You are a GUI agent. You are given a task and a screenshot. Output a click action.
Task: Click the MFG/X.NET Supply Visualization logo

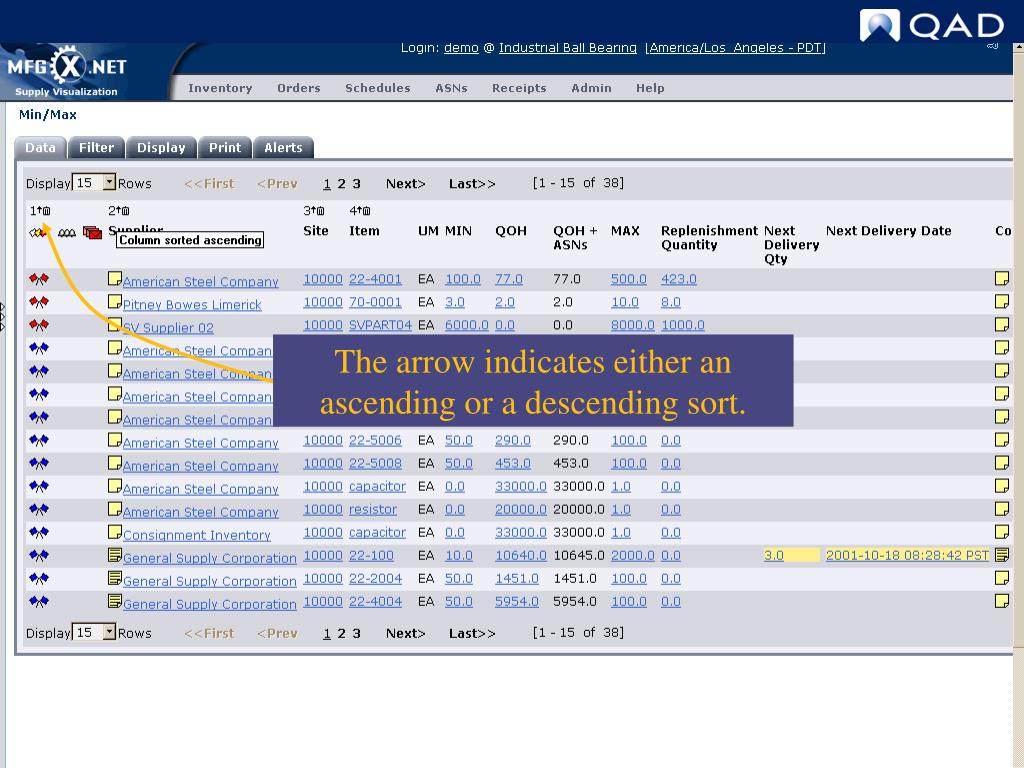pos(67,71)
